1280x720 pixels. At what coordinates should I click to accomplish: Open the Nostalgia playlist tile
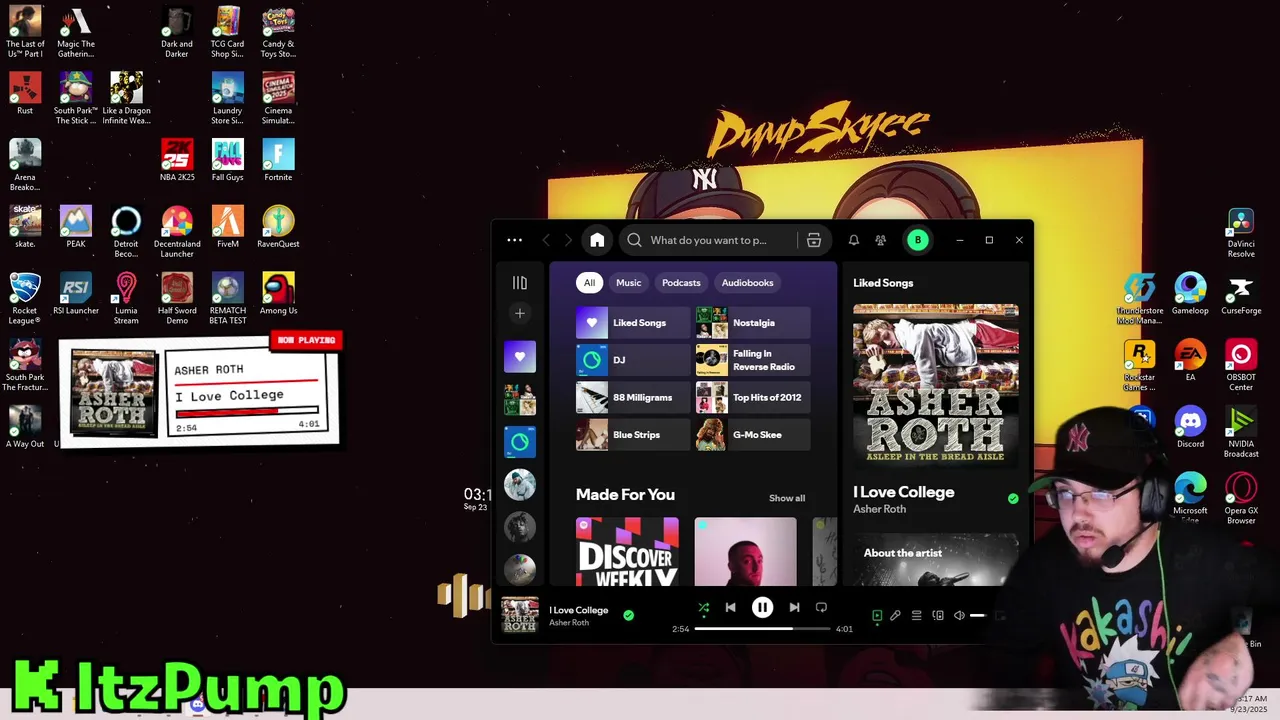point(753,323)
